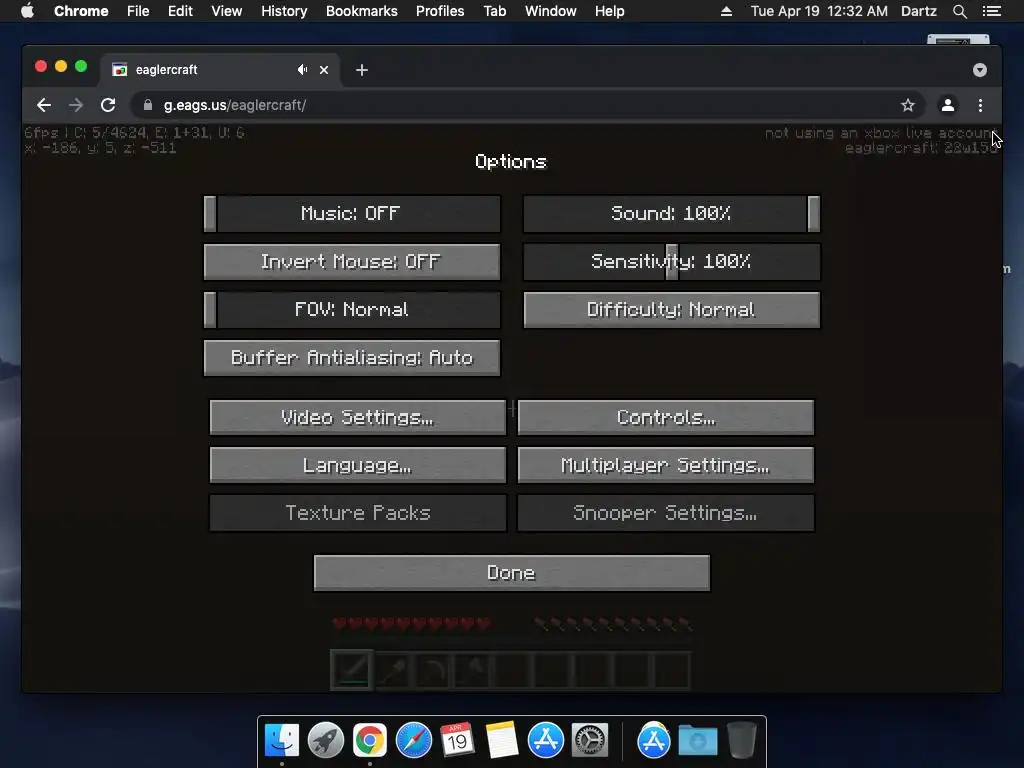Image resolution: width=1024 pixels, height=768 pixels.
Task: Open System Preferences from the dock
Action: point(590,740)
